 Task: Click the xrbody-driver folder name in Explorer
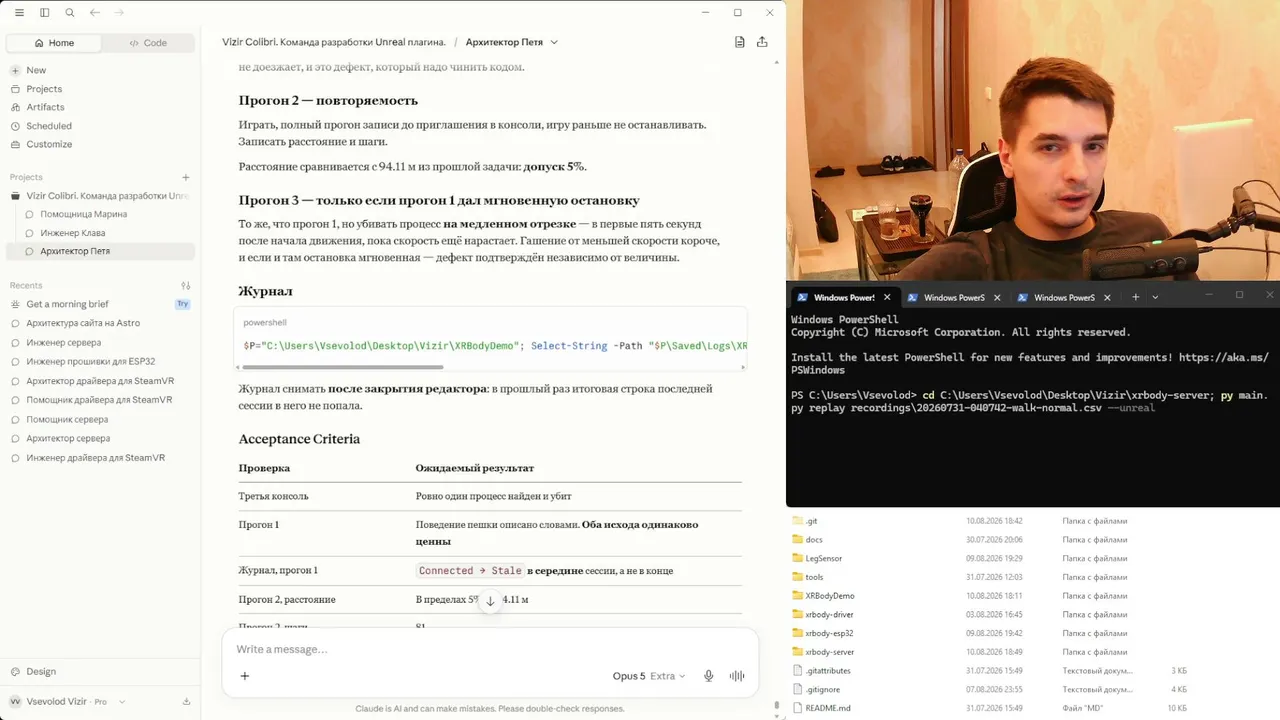[x=829, y=615]
